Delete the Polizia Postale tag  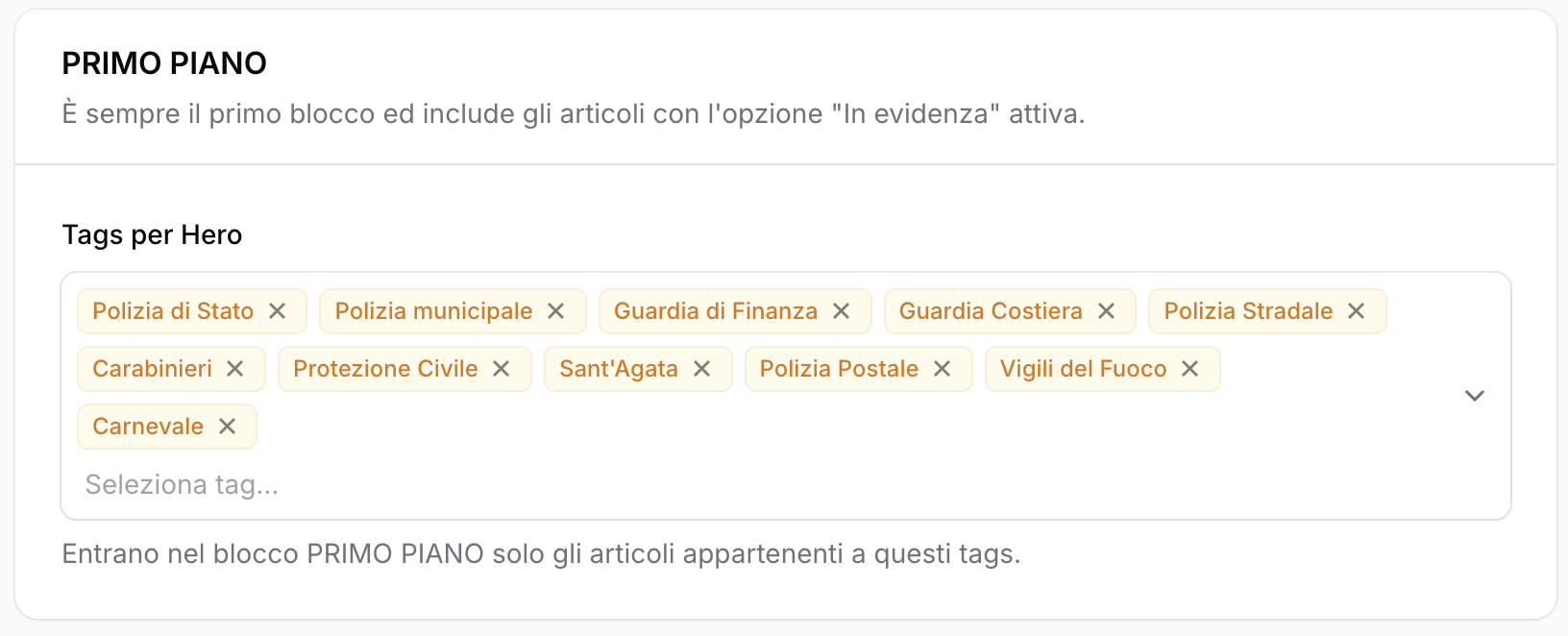(943, 369)
